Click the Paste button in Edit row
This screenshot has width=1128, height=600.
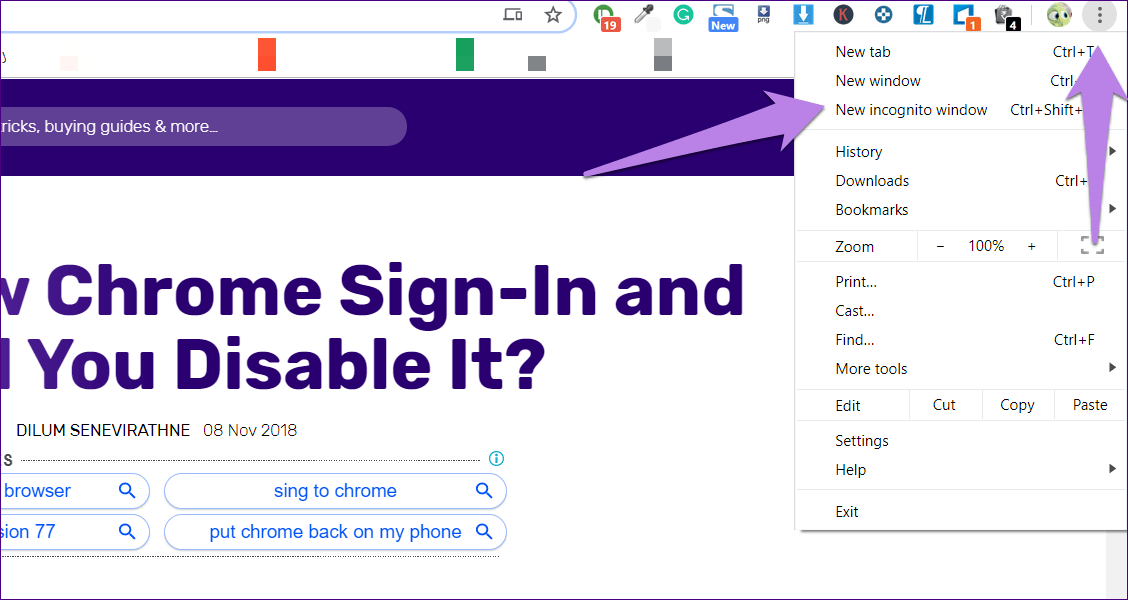point(1090,405)
